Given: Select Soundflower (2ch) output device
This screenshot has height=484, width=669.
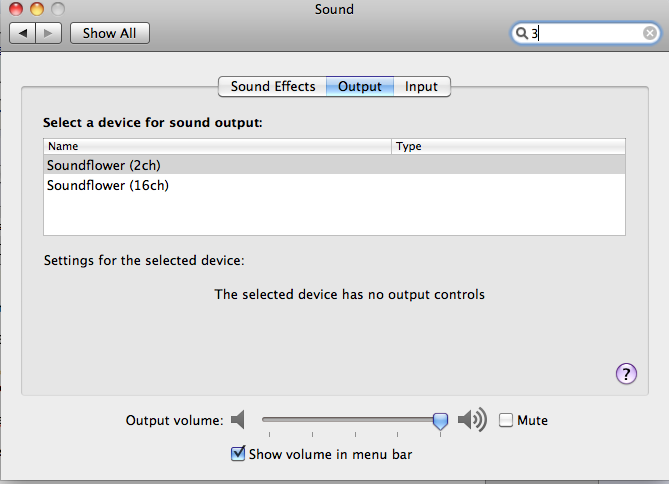Looking at the screenshot, I should click(103, 165).
